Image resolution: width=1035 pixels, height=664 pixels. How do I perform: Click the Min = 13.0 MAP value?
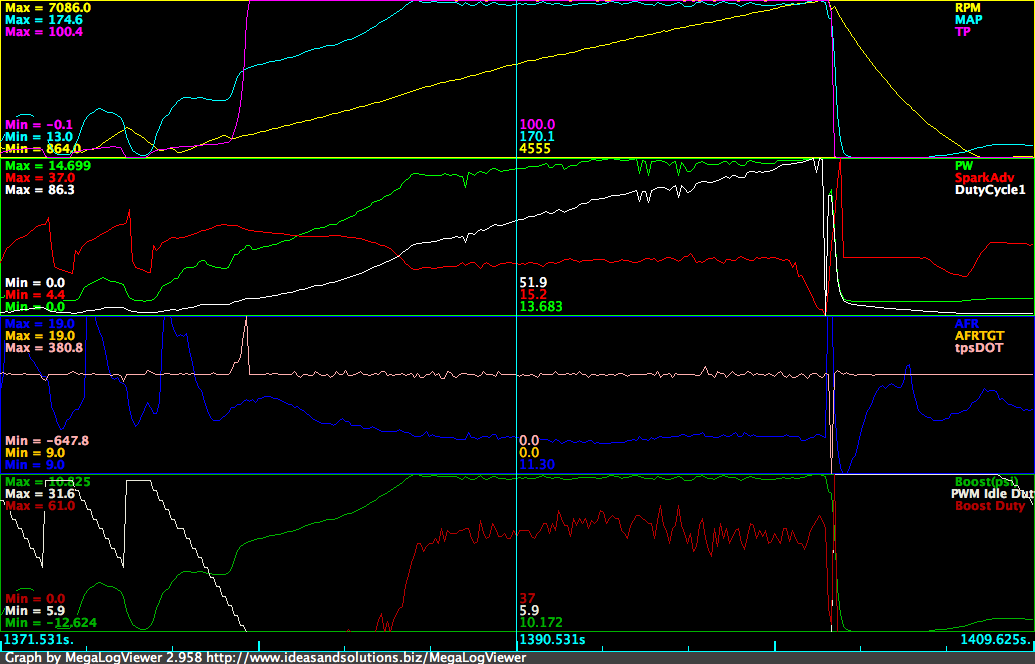pyautogui.click(x=39, y=137)
